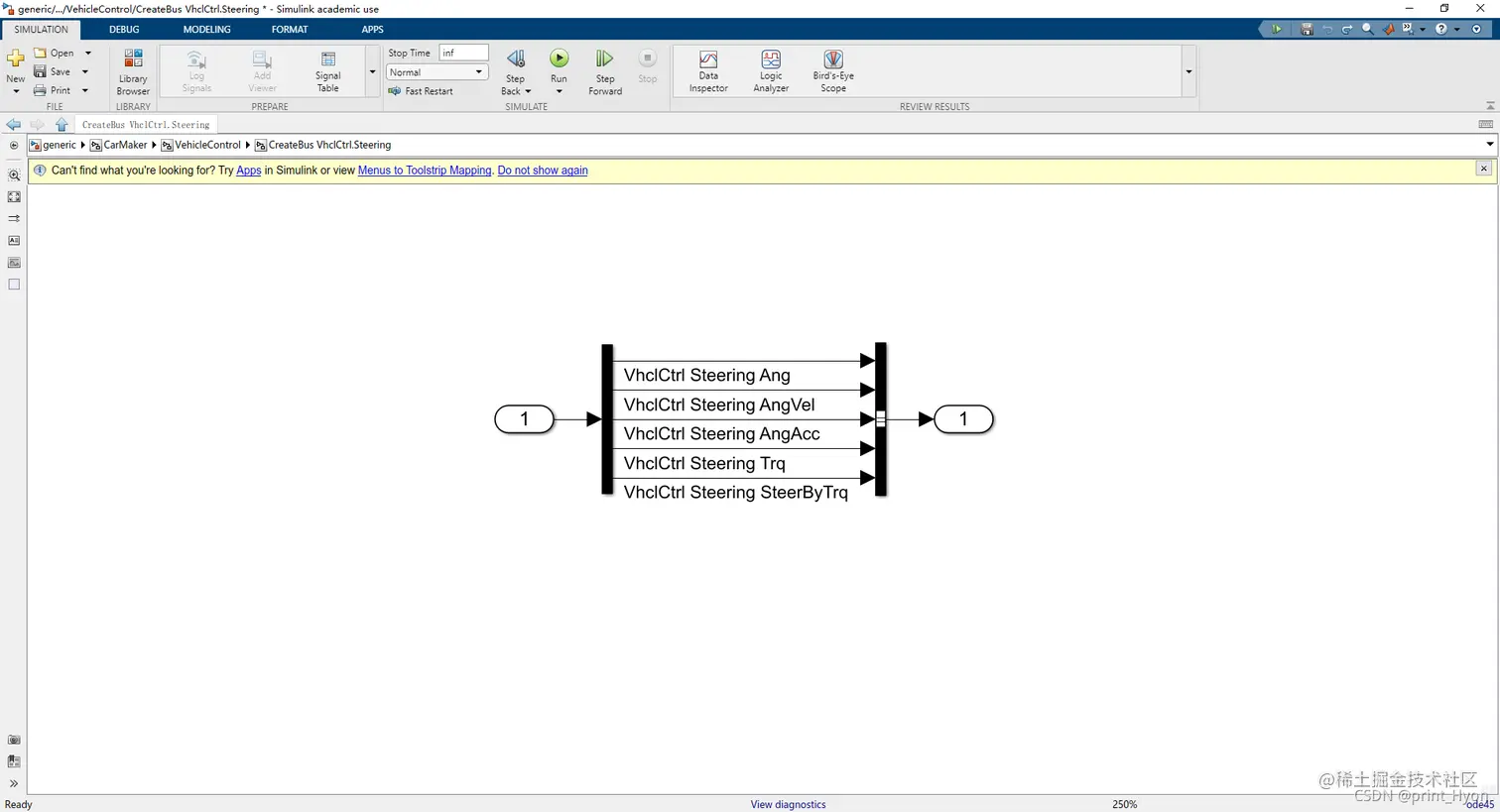Toggle sample time legend arrows icon
Viewport: 1500px width, 812px height.
tap(14, 218)
